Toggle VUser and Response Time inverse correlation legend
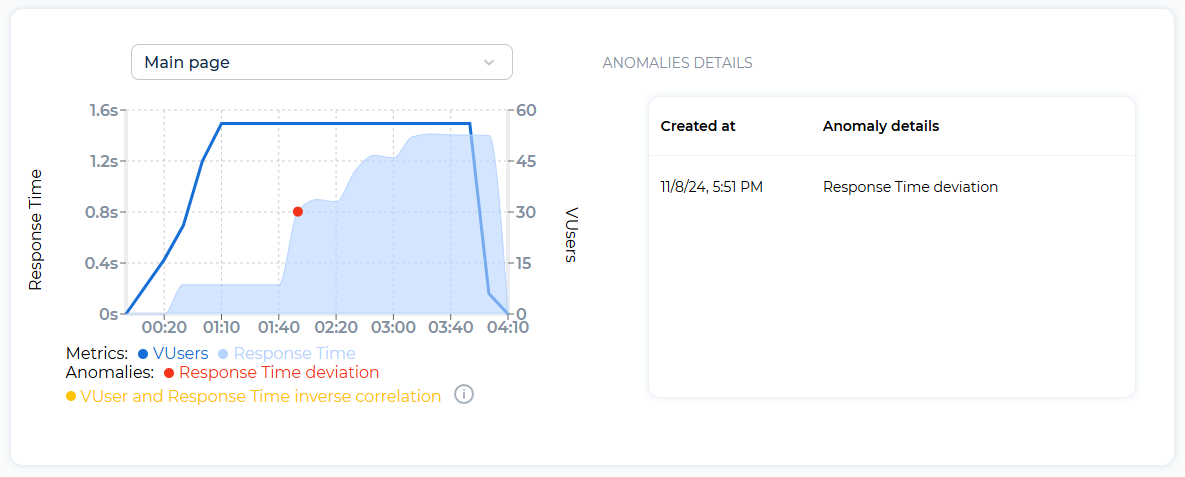Image resolution: width=1185 pixels, height=477 pixels. tap(253, 396)
